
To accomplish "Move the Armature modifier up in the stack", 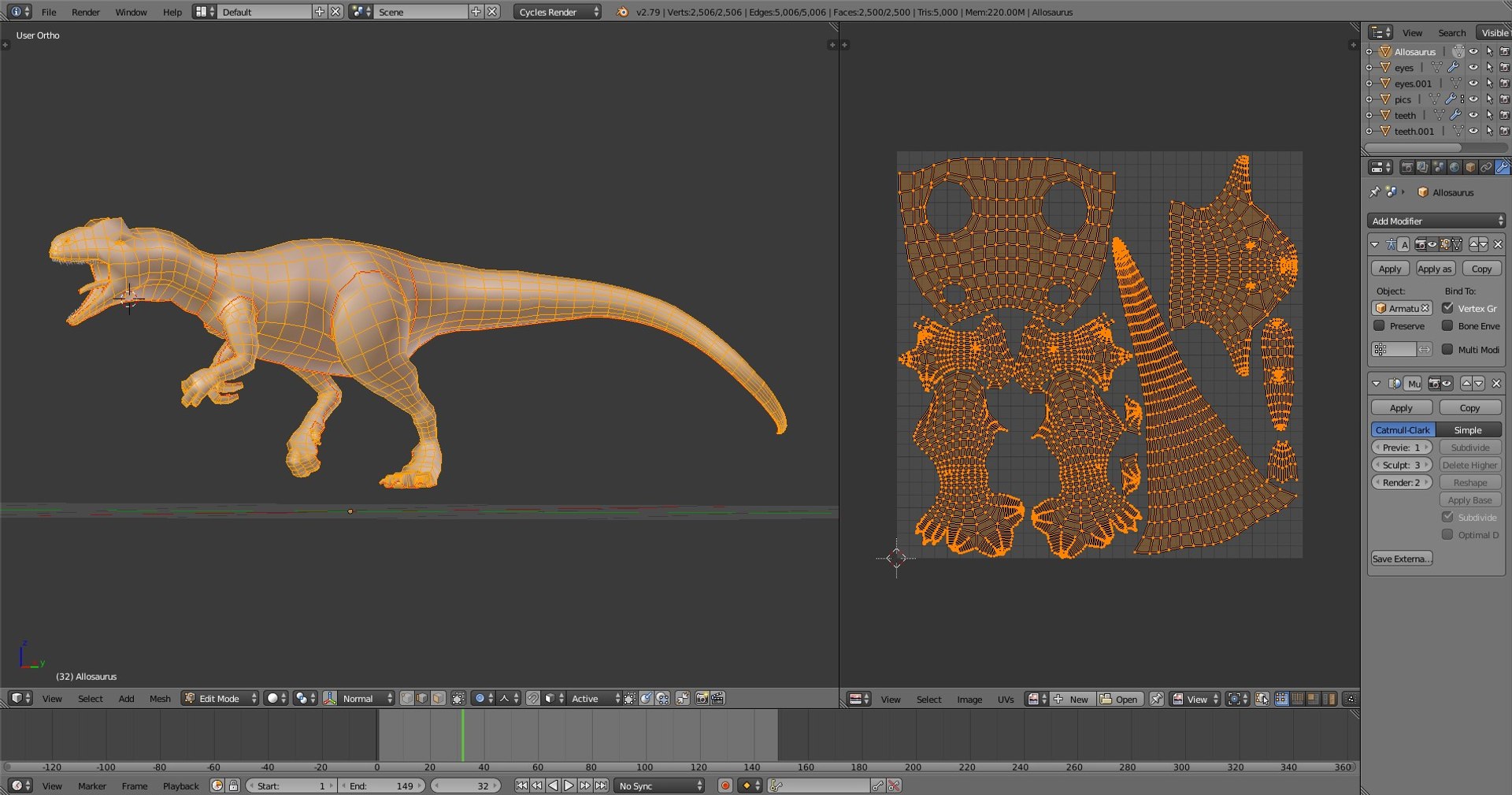I will [1473, 244].
